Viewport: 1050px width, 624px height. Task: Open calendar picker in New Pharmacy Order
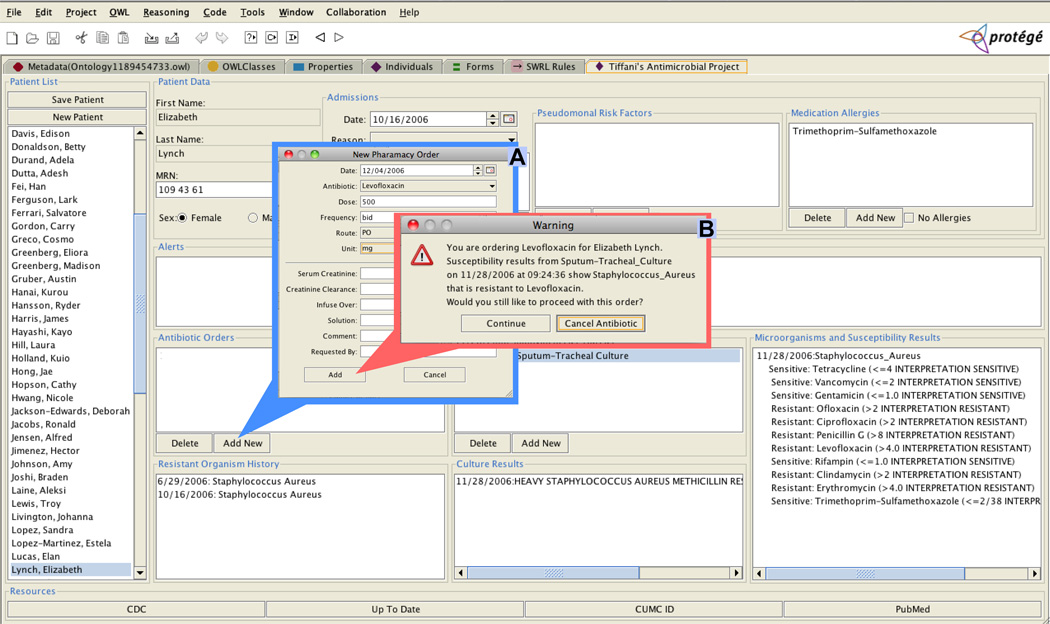(x=490, y=171)
